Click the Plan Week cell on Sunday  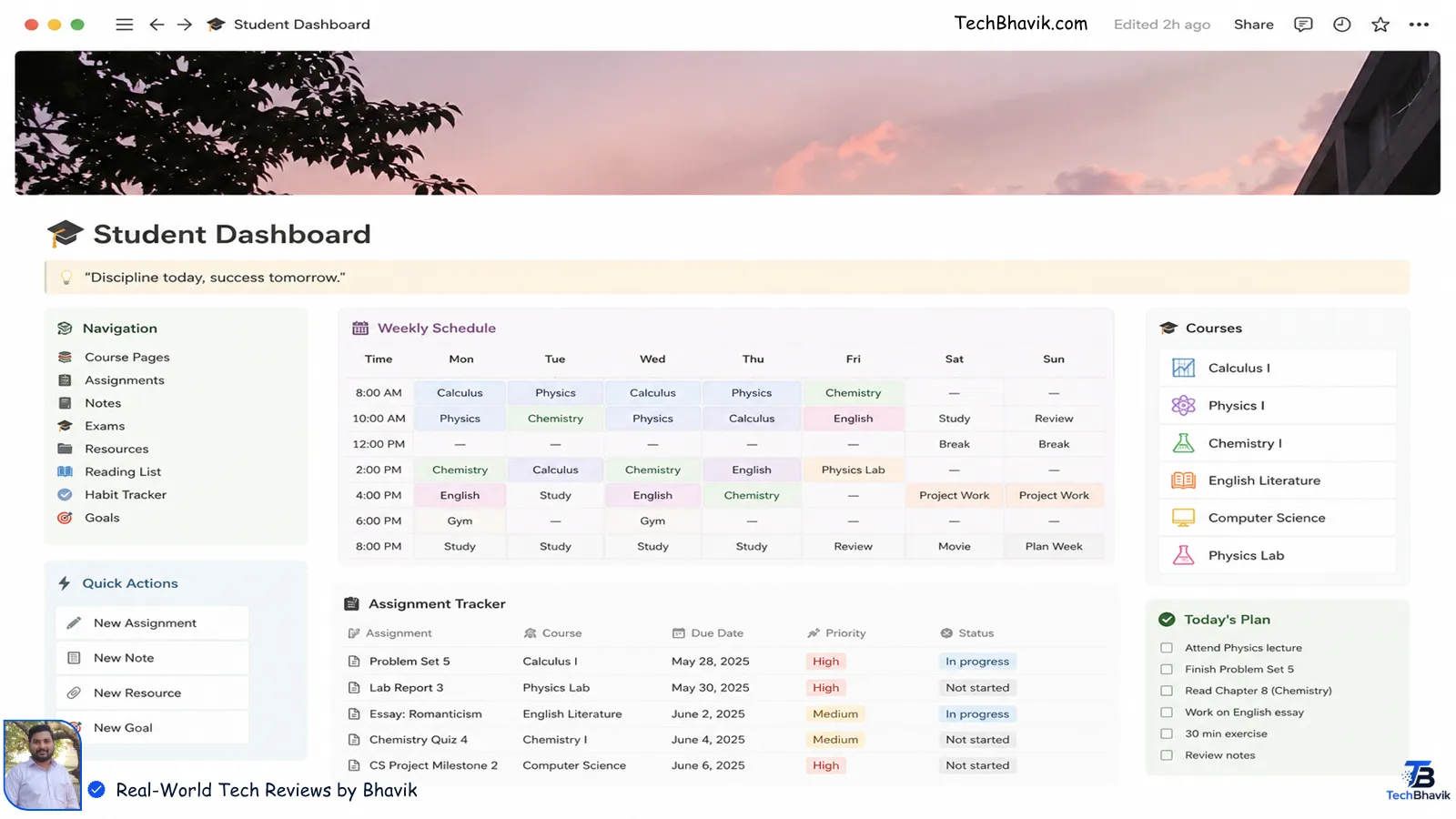(x=1054, y=546)
